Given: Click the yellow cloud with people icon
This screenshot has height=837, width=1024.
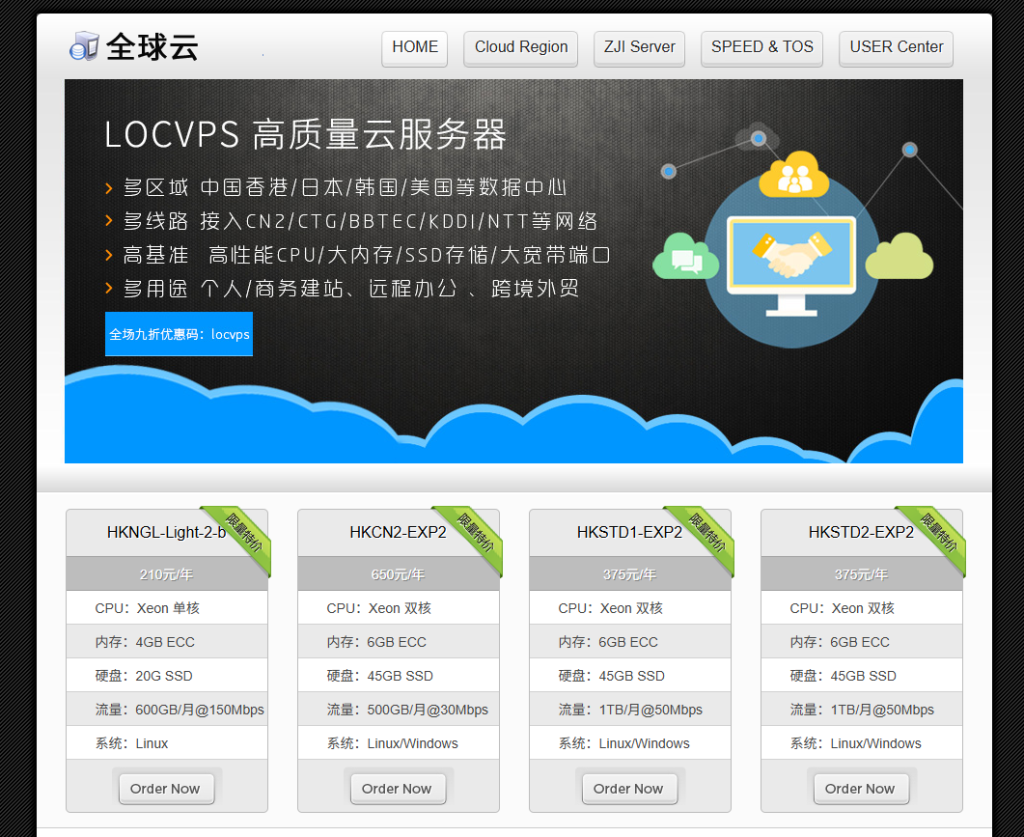Looking at the screenshot, I should click(794, 176).
